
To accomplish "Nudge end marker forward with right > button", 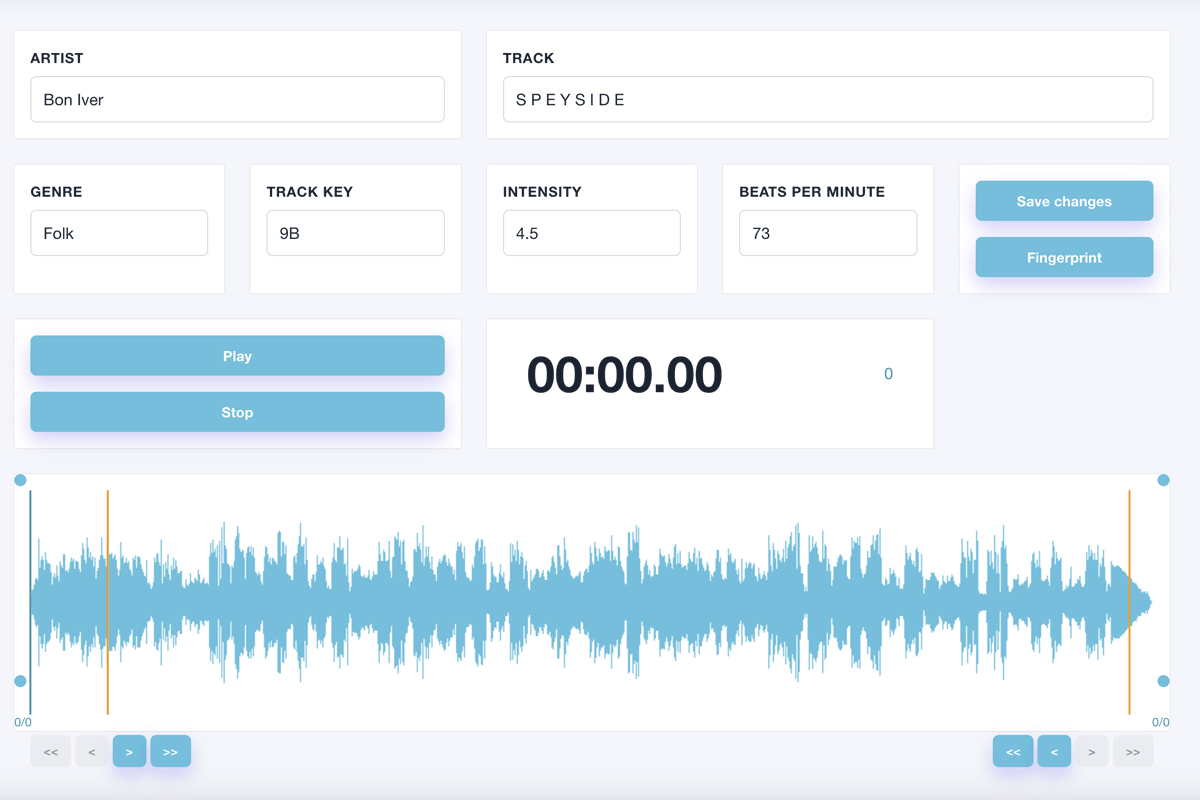I will (1092, 751).
